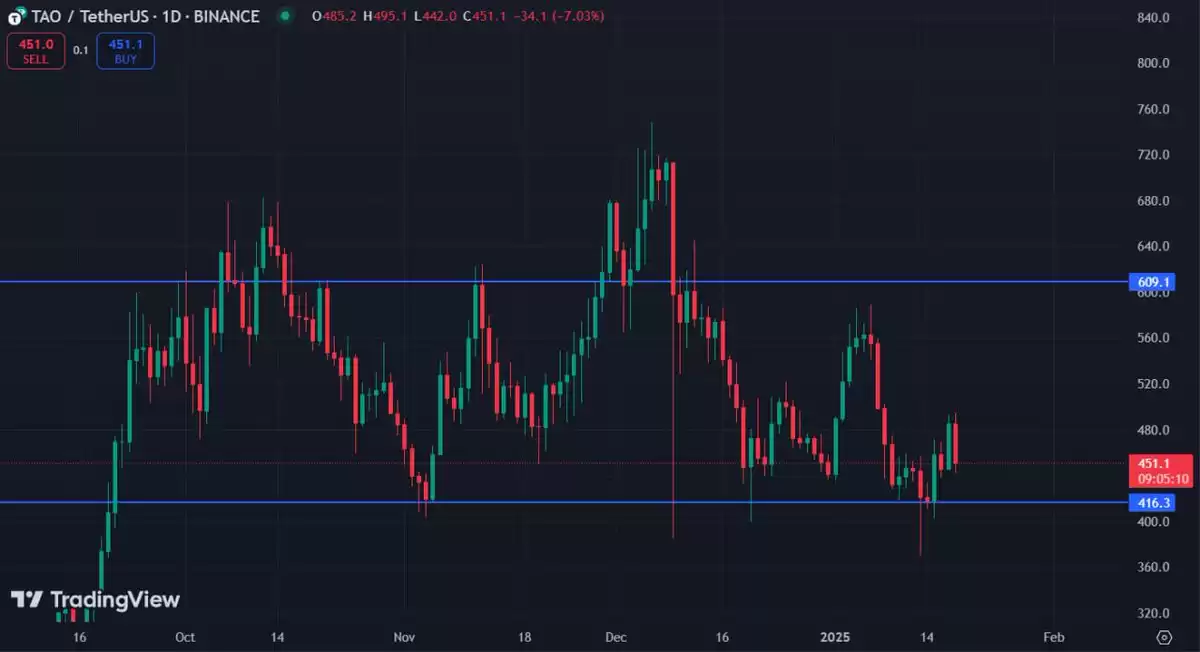Click the TAO coin logo icon
1200x652 pixels.
[x=17, y=17]
